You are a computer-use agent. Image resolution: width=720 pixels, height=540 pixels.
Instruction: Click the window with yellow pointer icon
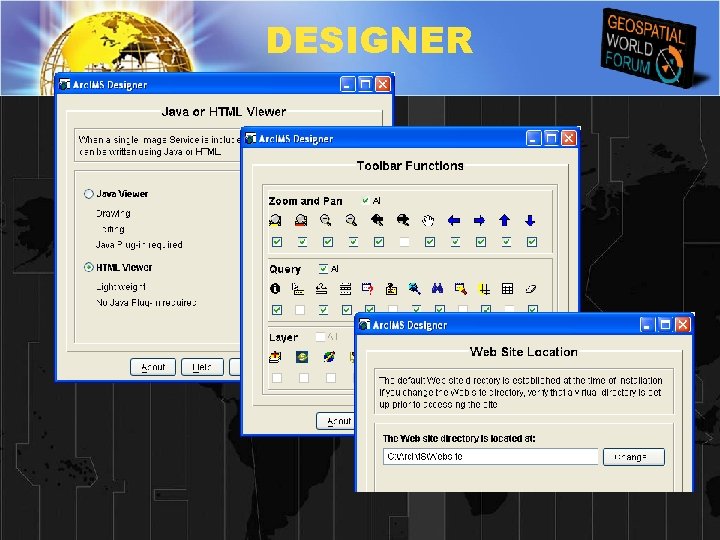click(x=461, y=288)
